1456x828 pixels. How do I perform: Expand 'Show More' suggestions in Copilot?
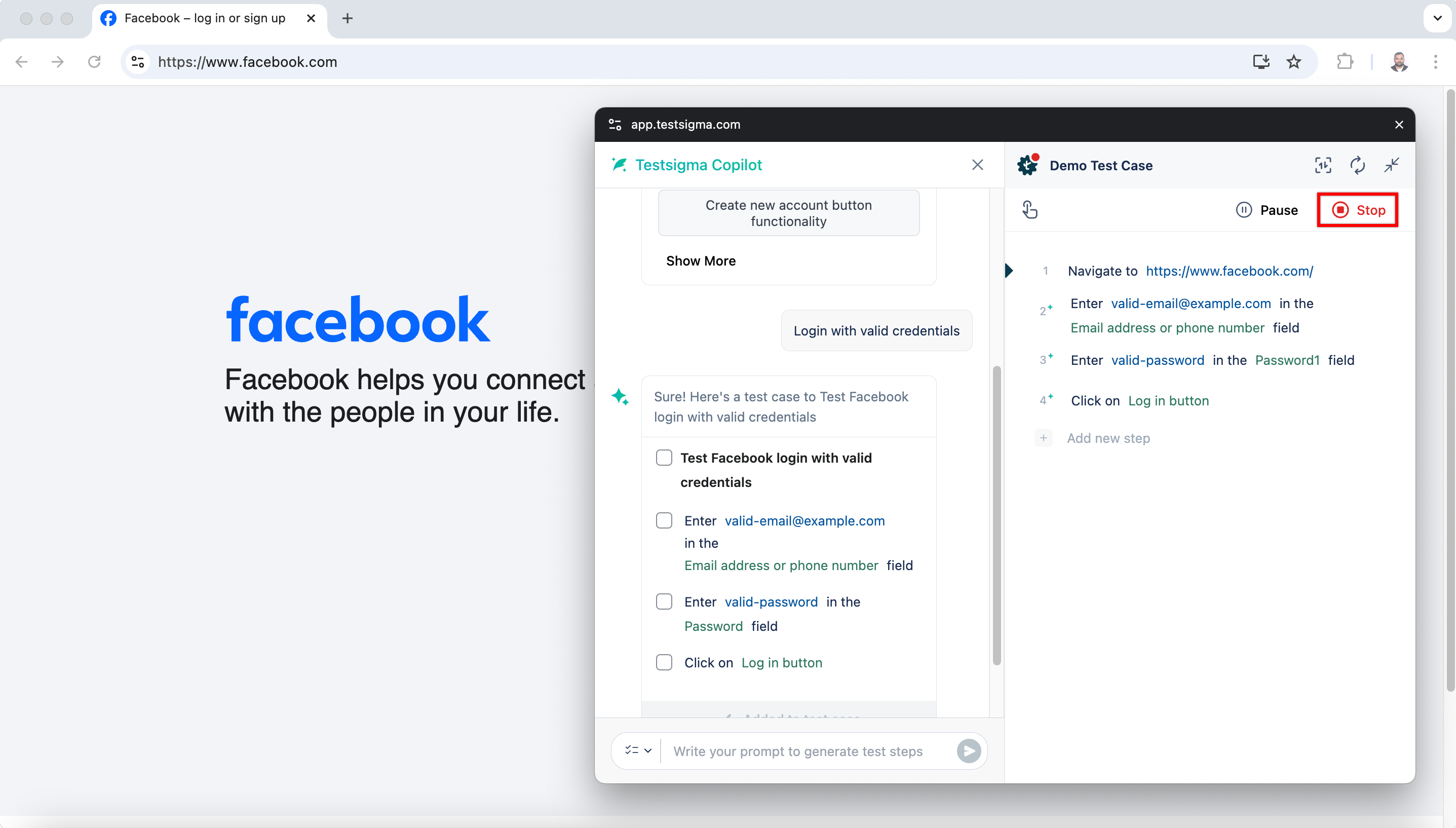tap(701, 261)
